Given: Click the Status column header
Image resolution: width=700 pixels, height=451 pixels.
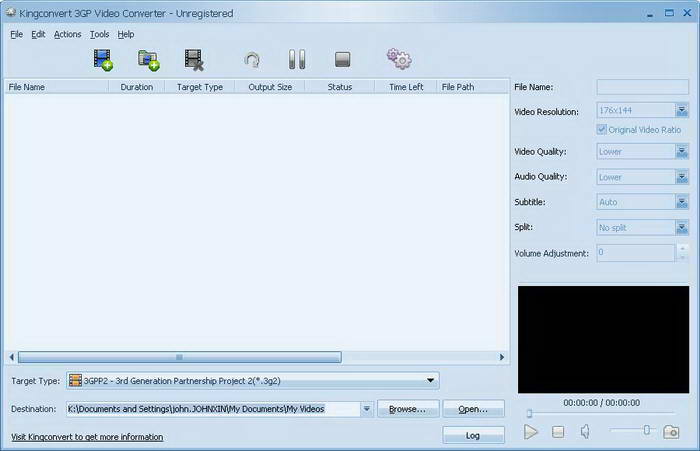Looking at the screenshot, I should click(x=340, y=87).
